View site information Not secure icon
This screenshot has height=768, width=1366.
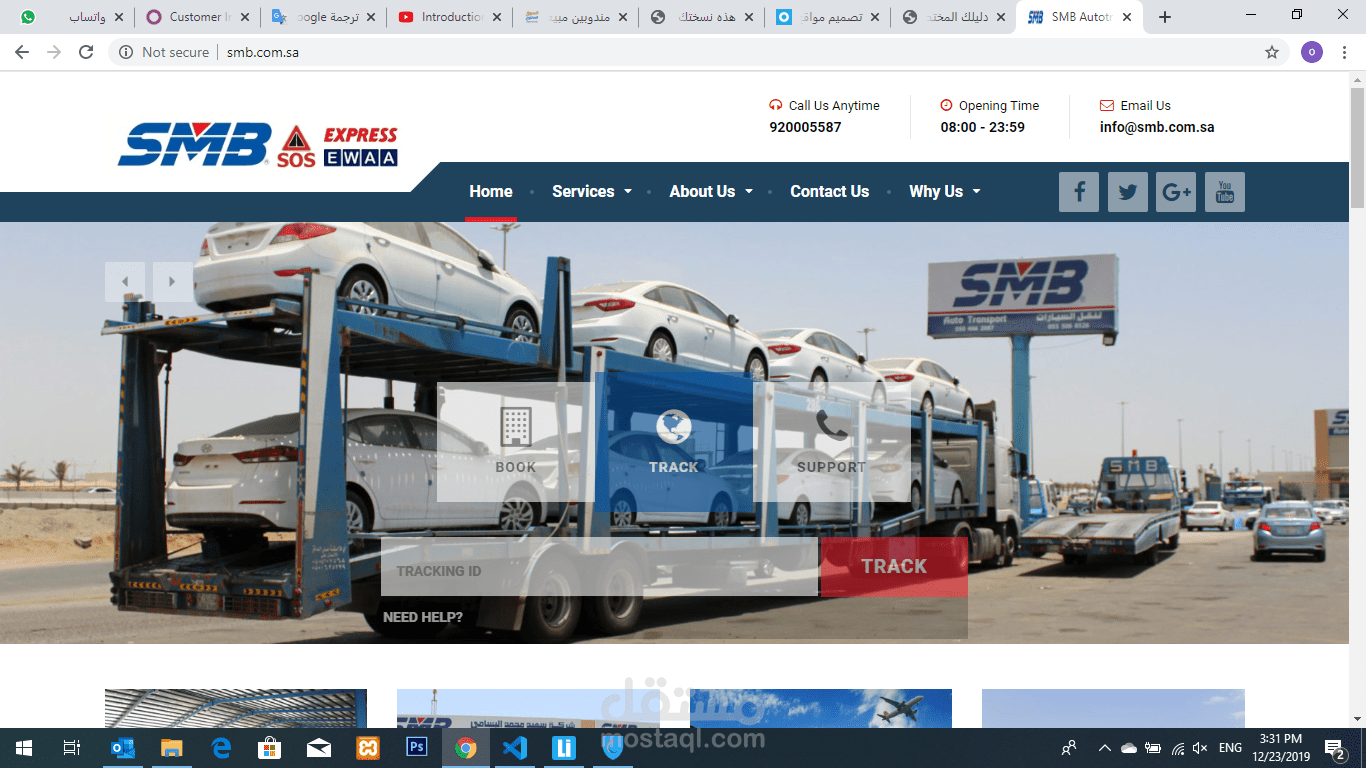pos(125,52)
